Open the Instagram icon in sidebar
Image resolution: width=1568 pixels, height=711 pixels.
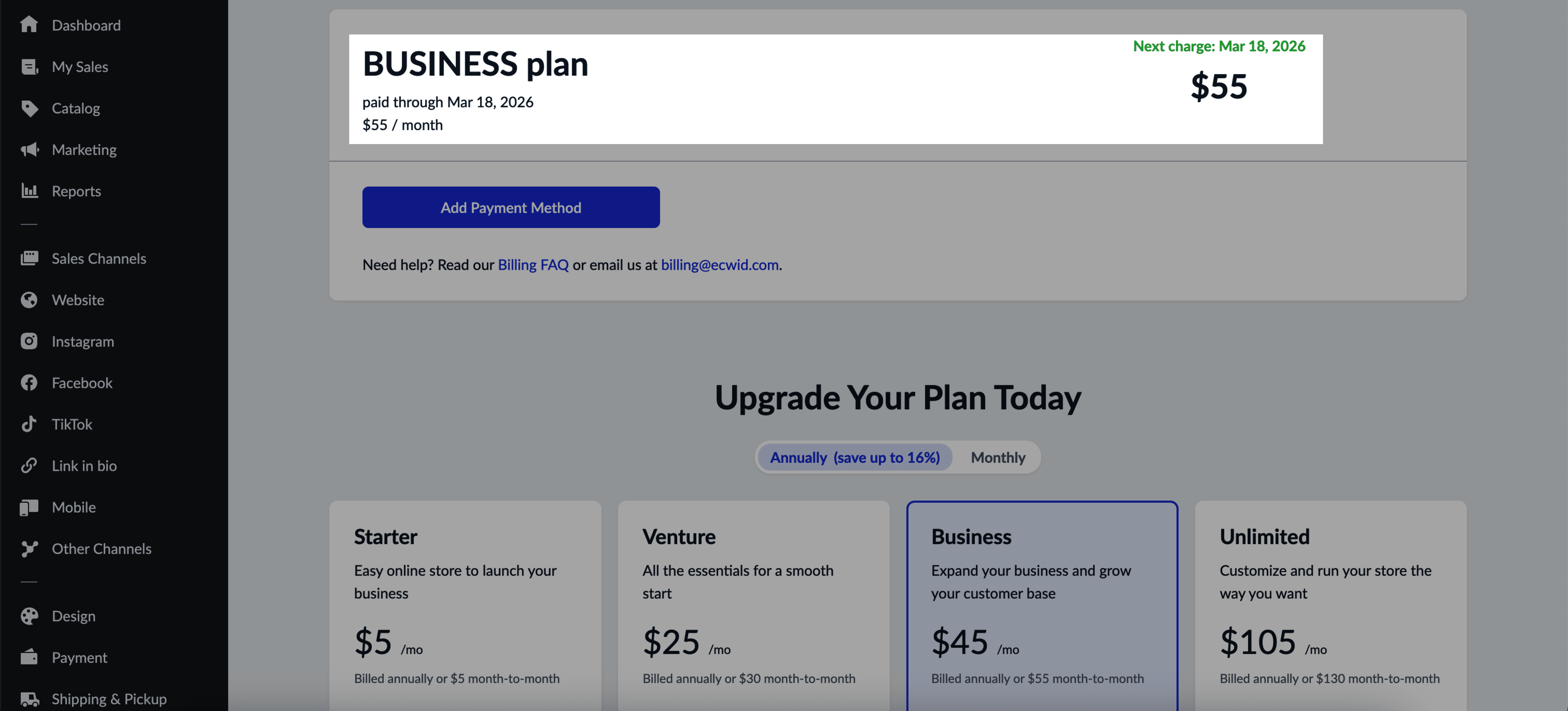29,341
